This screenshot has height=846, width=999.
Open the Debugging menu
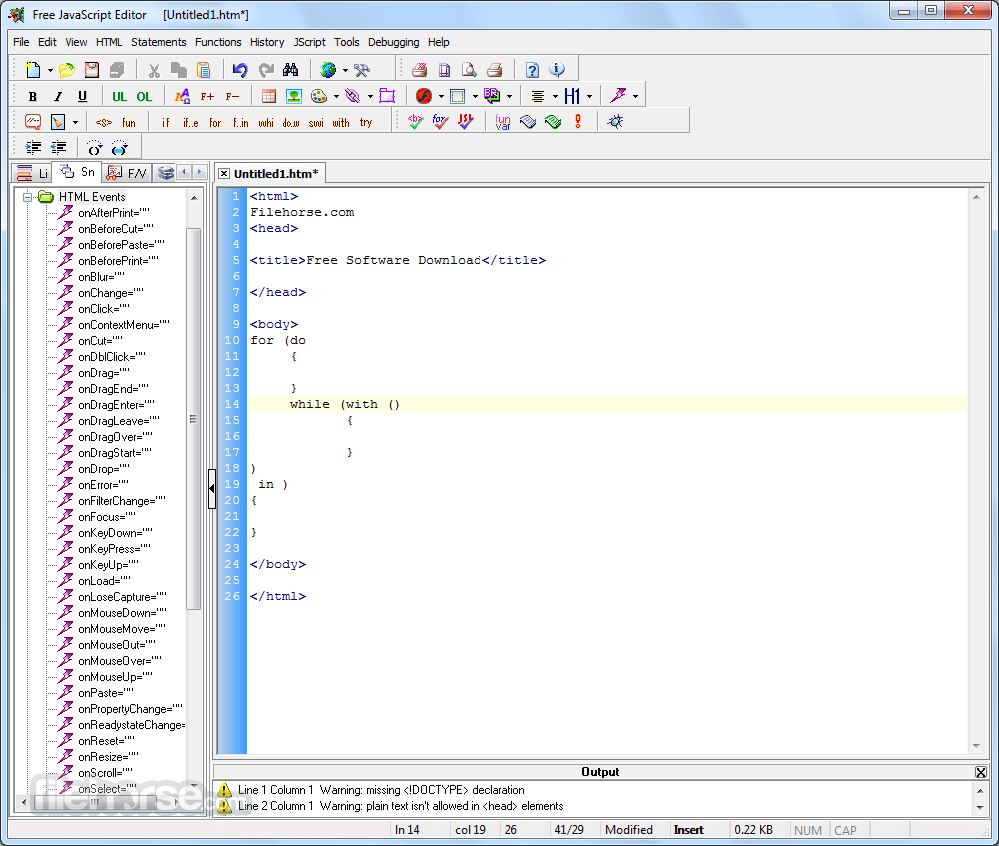[x=393, y=42]
